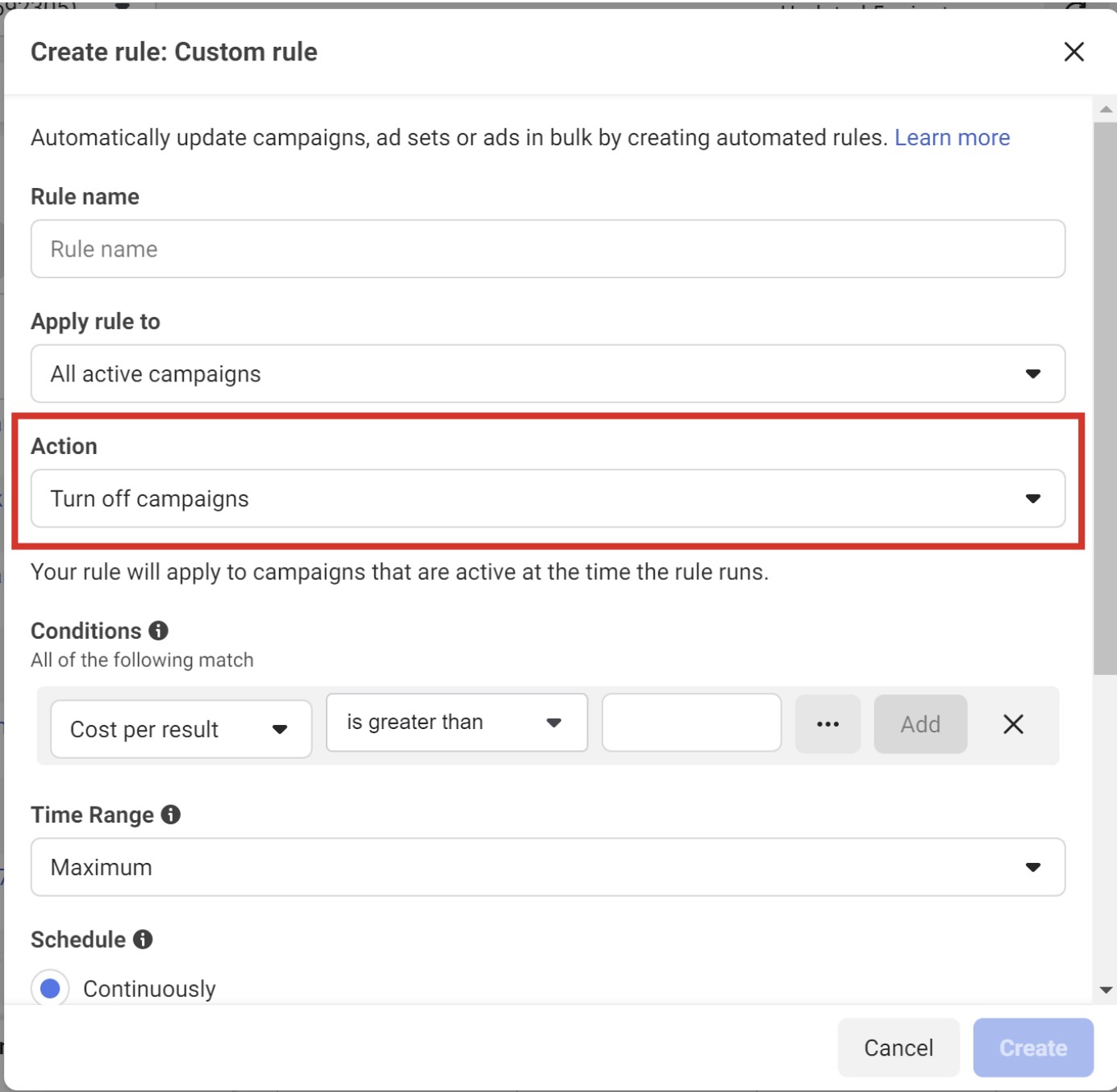Open the is greater than operator dropdown
This screenshot has height=1092, width=1117.
[456, 723]
